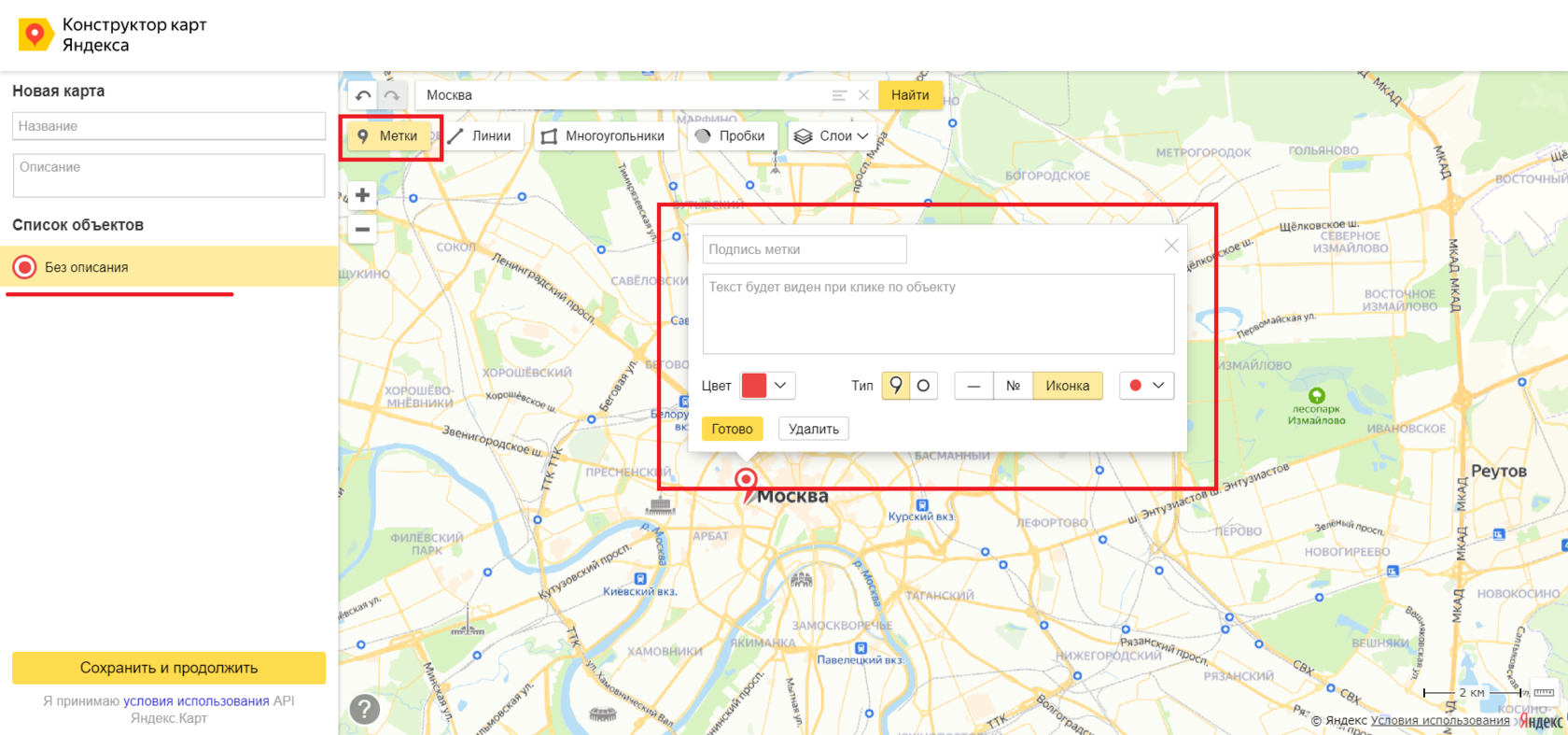Choose the Иконка marker content option

[x=1068, y=386]
